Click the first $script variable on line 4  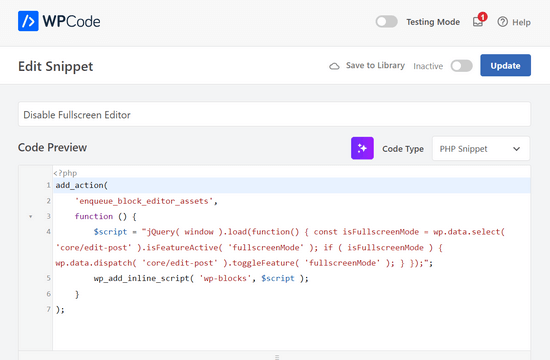click(110, 232)
